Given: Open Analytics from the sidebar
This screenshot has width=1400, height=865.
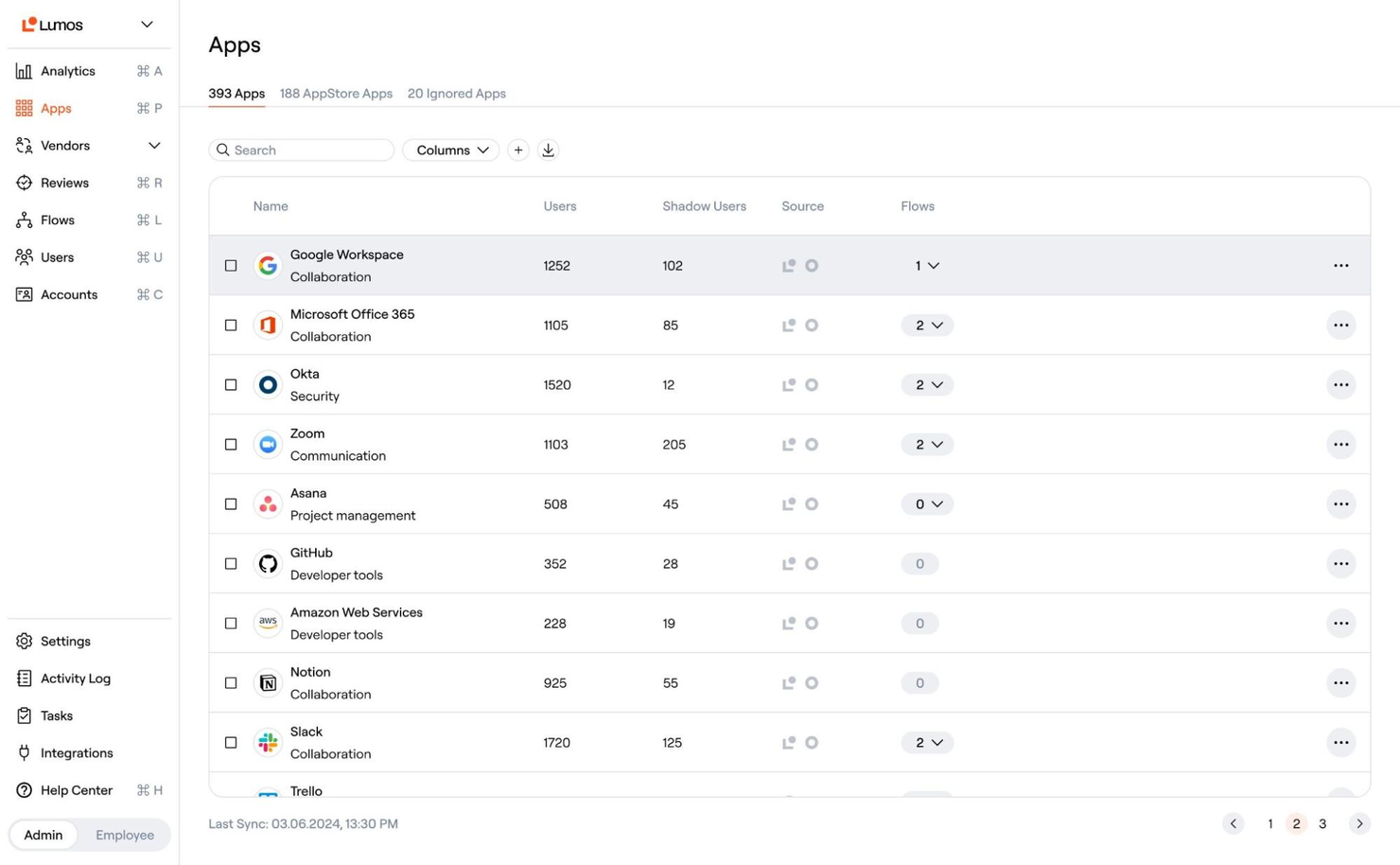Looking at the screenshot, I should [67, 71].
